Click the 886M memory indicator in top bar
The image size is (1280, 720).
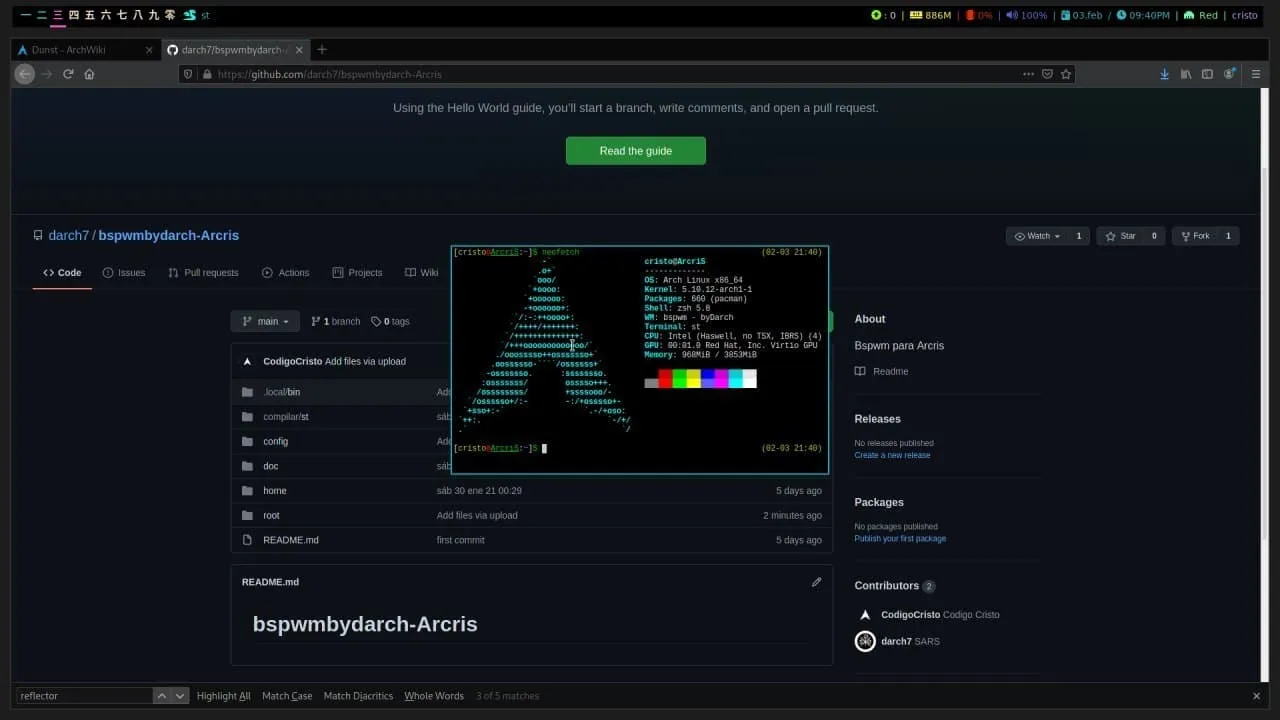930,15
